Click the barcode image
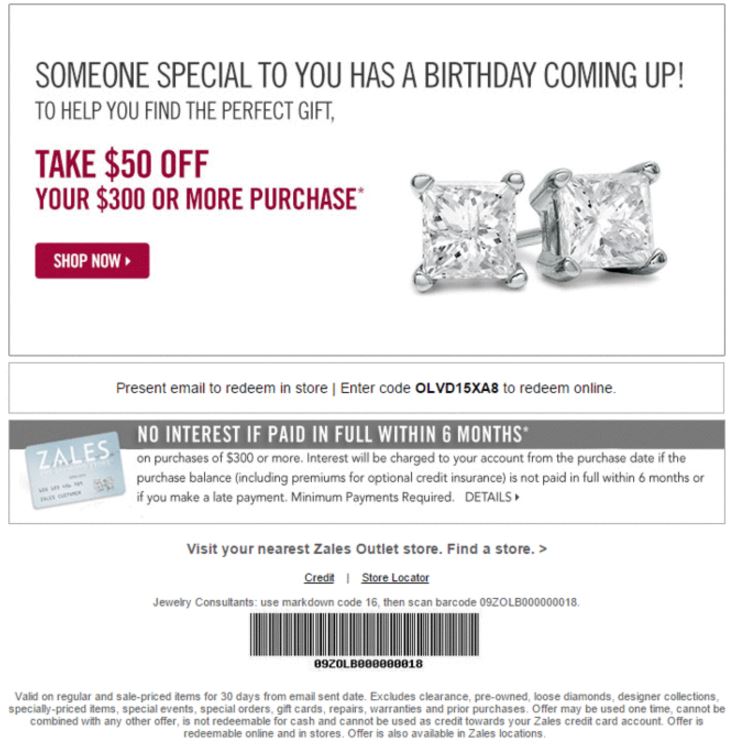Screen dimensions: 735x748 click(x=364, y=634)
